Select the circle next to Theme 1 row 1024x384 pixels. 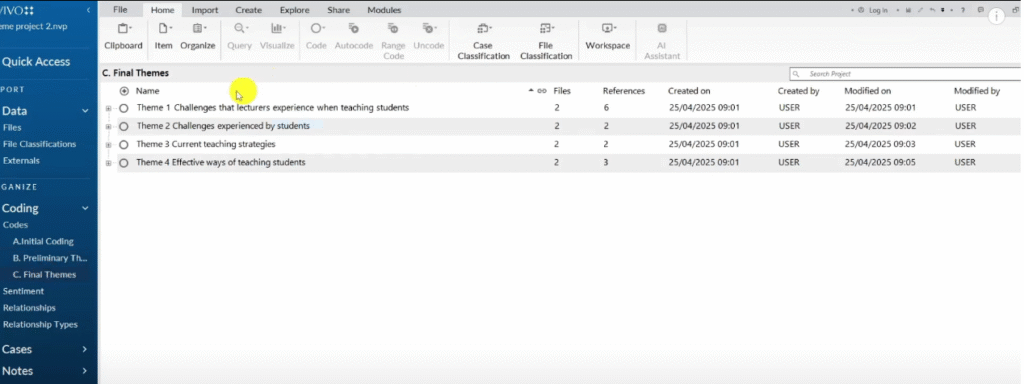pos(123,108)
